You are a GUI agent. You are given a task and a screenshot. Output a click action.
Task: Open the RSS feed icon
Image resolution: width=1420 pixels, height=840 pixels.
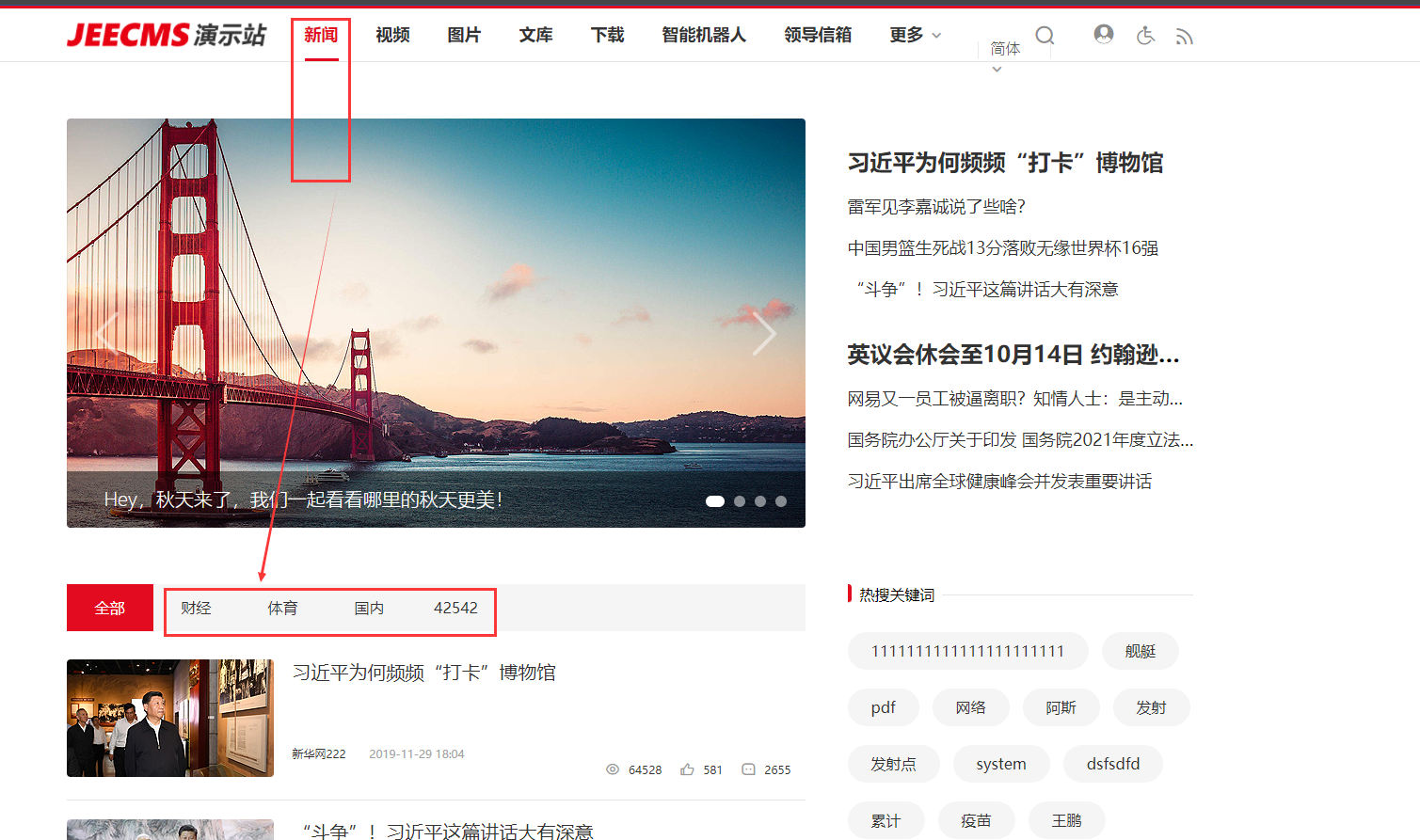coord(1184,37)
